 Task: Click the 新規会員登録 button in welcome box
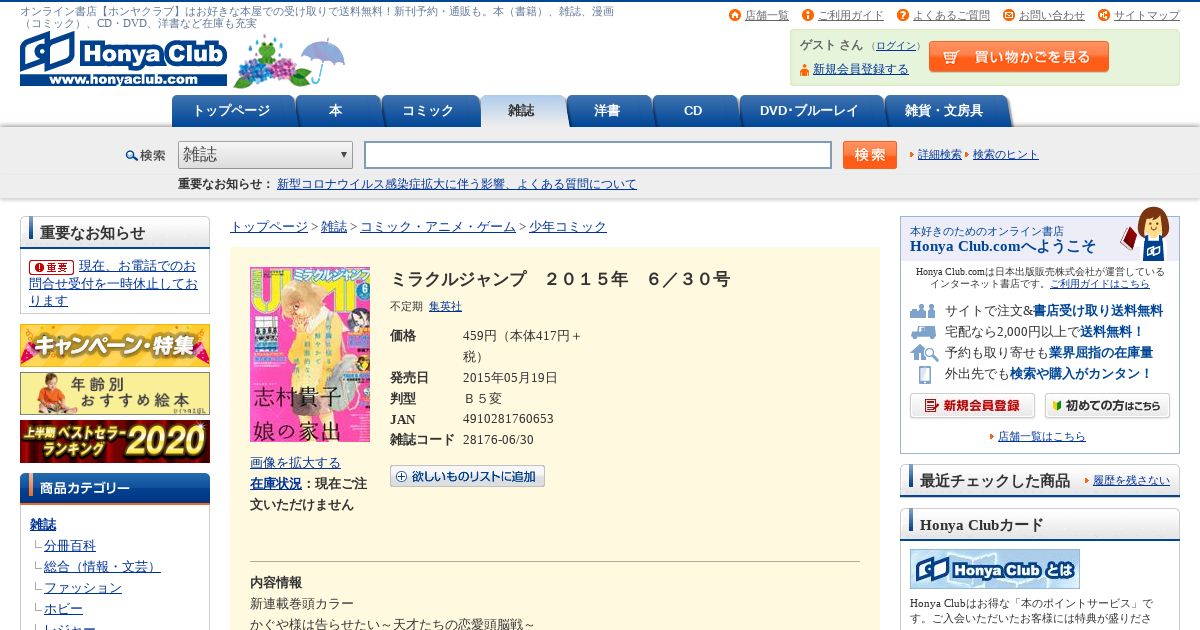972,406
